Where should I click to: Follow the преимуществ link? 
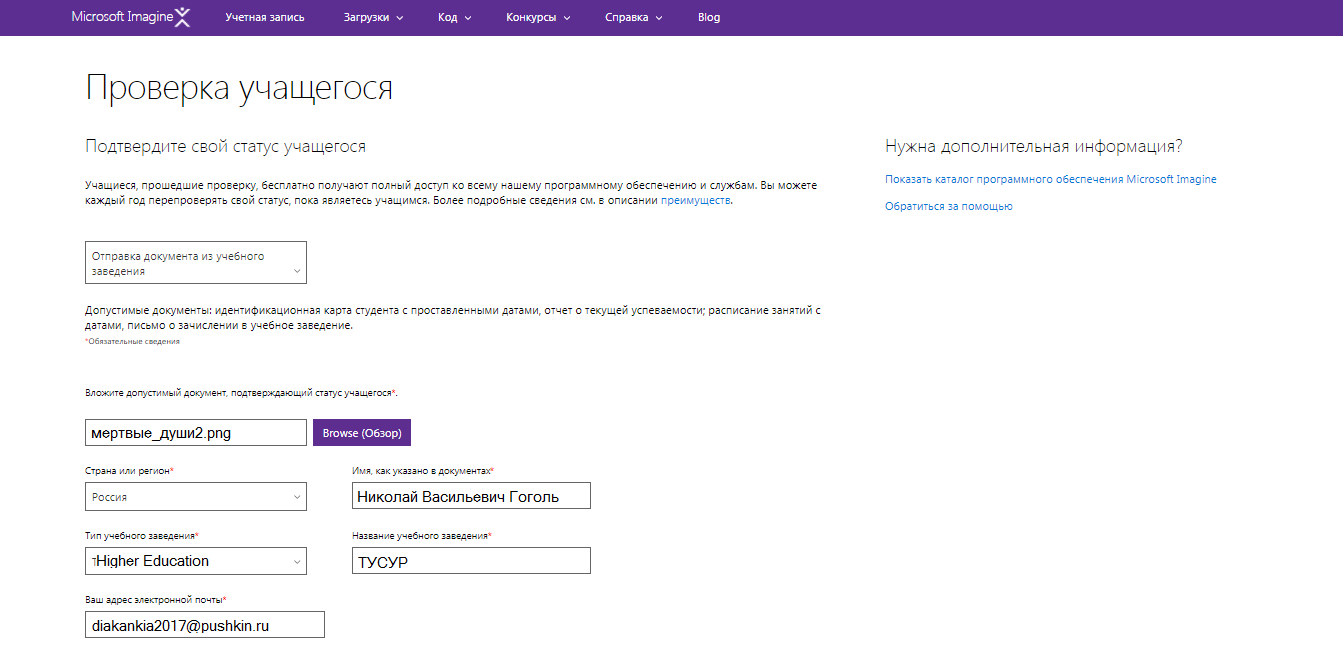click(x=696, y=200)
